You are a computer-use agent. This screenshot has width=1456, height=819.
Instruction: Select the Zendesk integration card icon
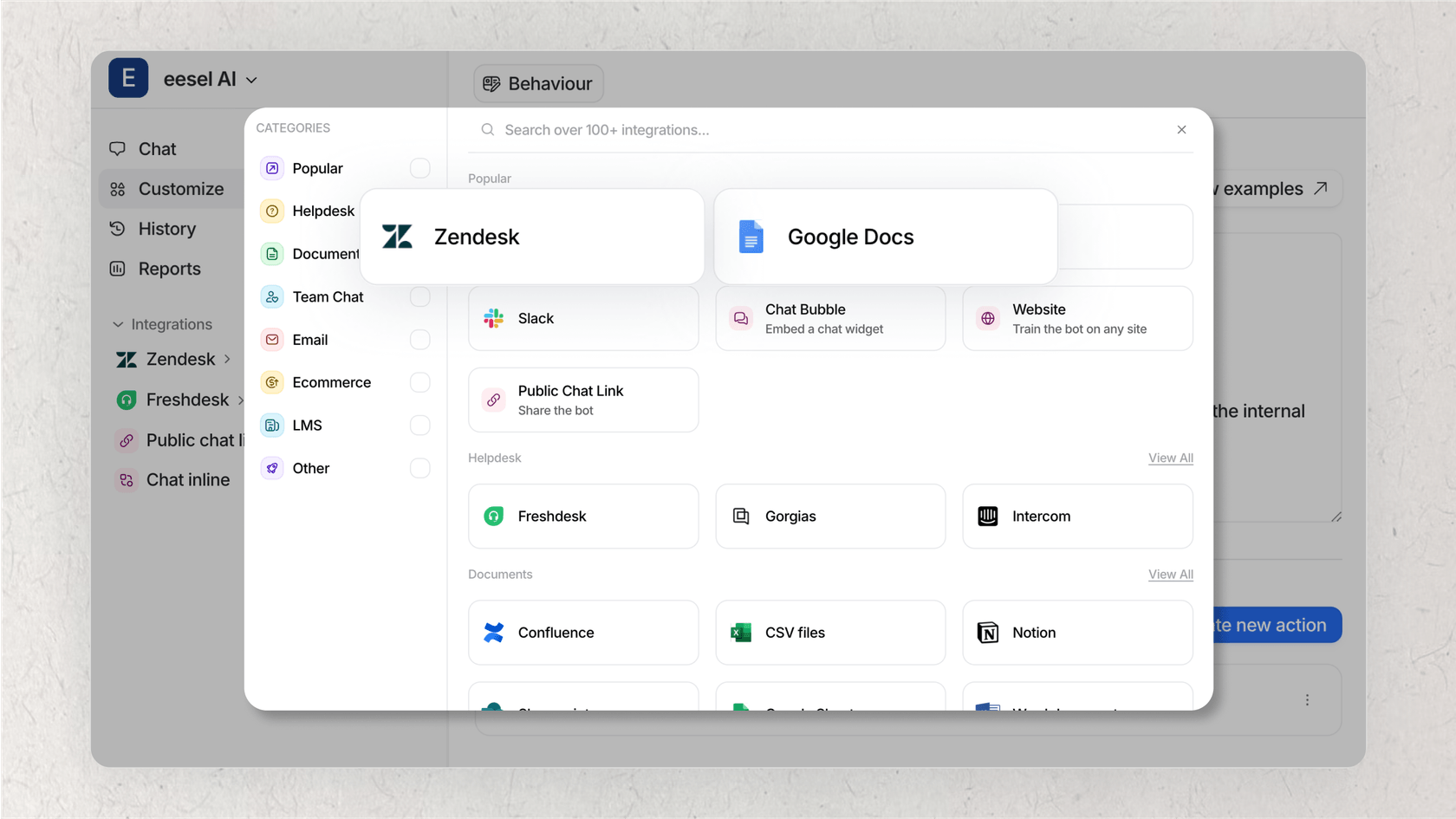point(397,236)
